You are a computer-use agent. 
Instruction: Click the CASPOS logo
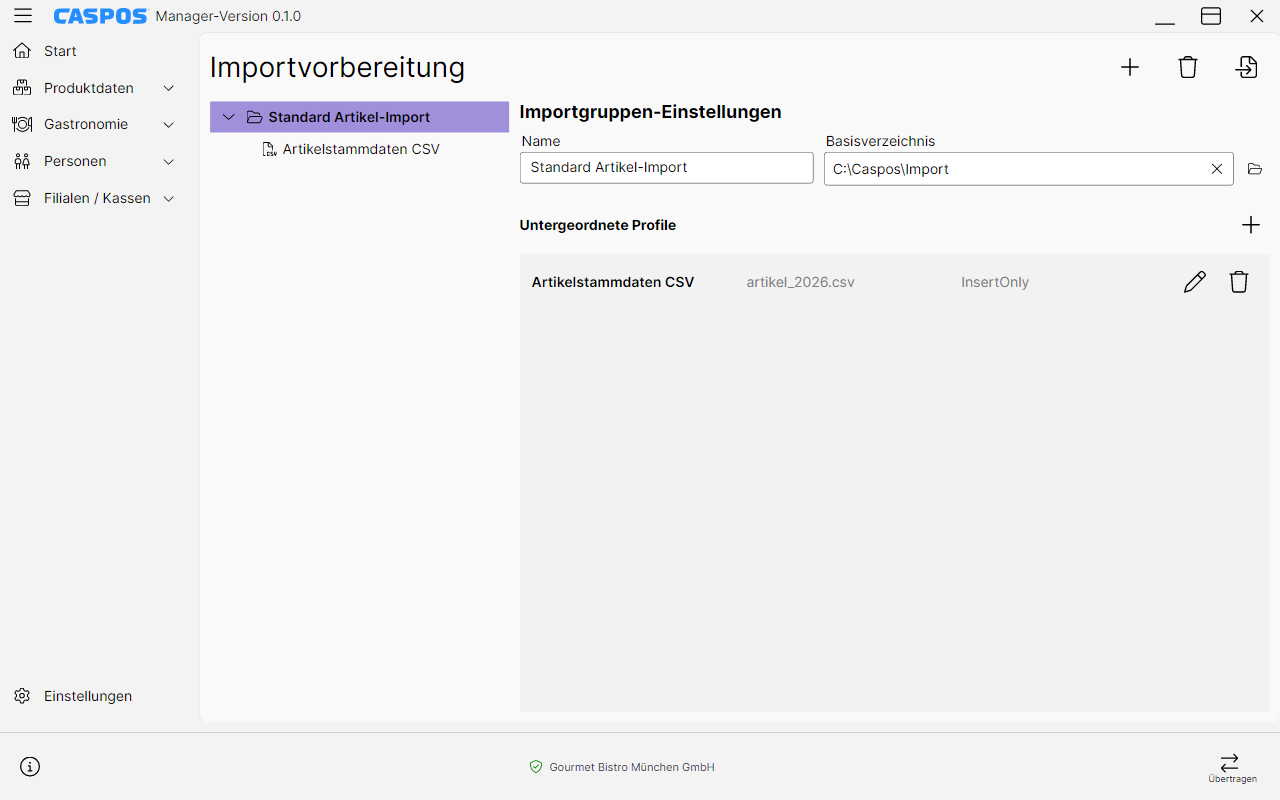click(x=101, y=16)
